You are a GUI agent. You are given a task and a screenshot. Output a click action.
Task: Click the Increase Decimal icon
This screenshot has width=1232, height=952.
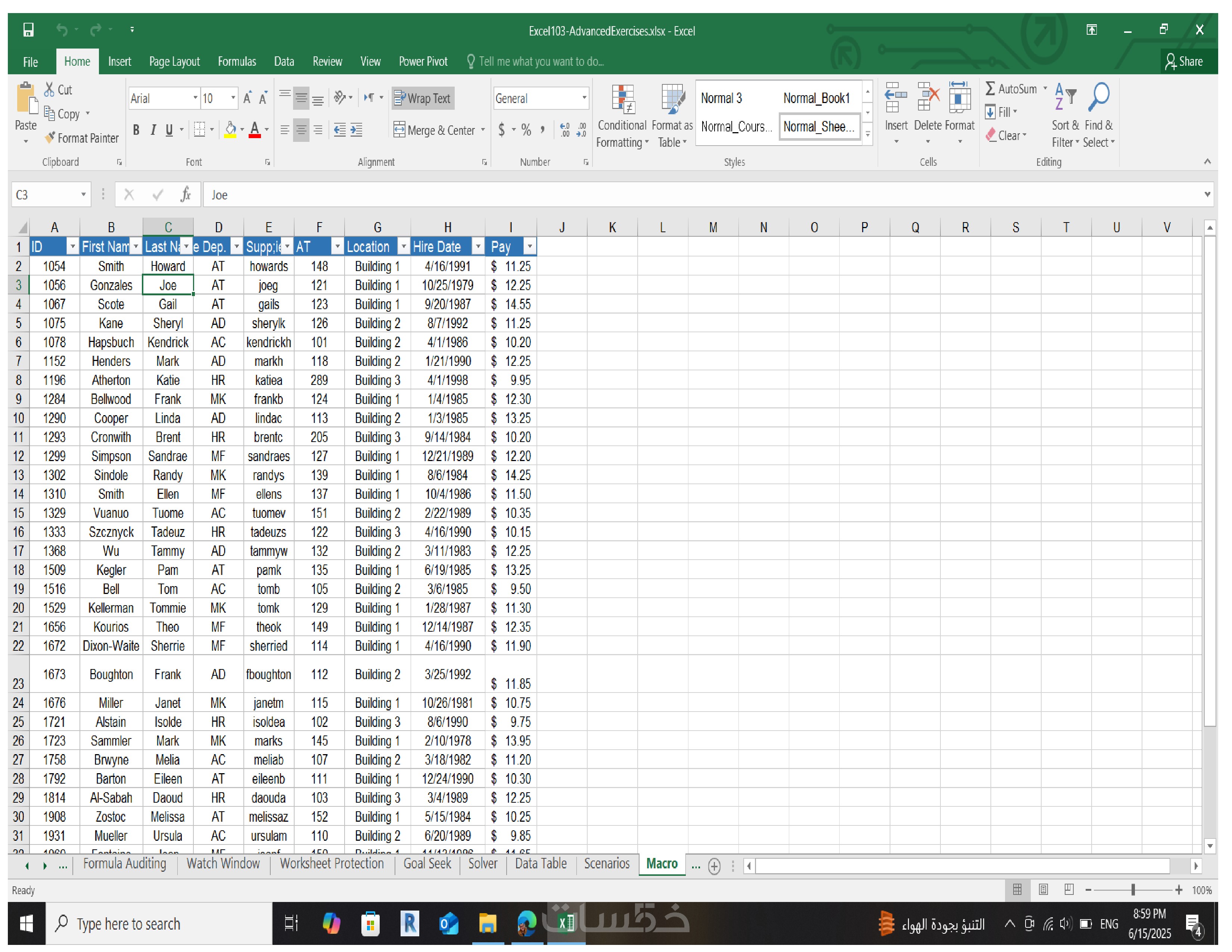tap(564, 130)
